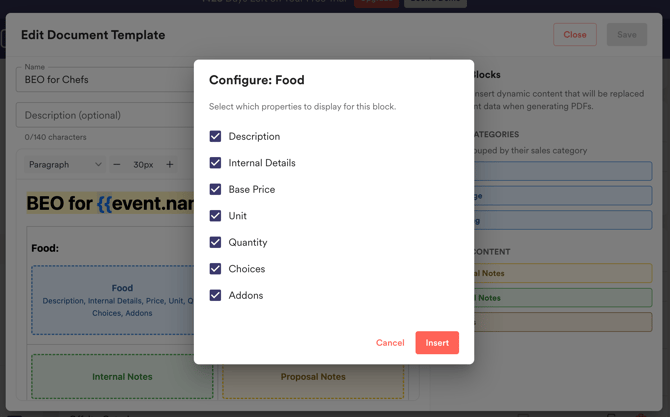The image size is (670, 417).
Task: Toggle the Internal Details checkbox
Action: 215,163
